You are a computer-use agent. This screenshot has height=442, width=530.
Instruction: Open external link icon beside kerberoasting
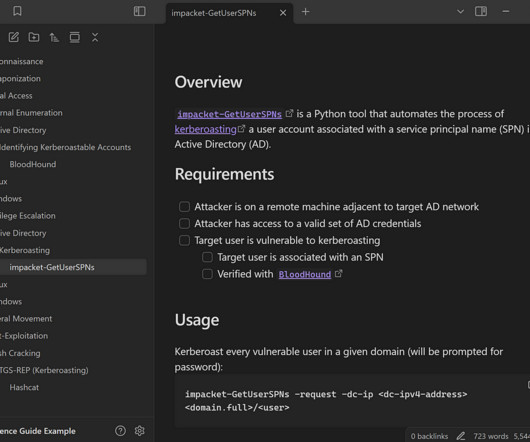[x=241, y=129]
